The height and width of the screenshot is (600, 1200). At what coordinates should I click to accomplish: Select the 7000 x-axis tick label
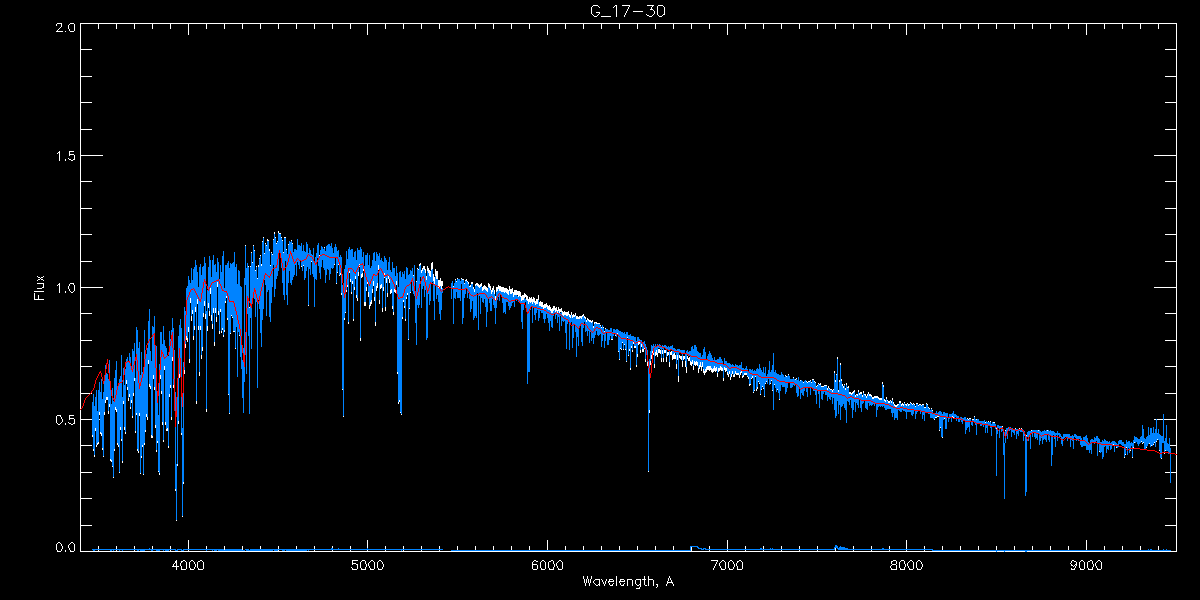point(727,566)
